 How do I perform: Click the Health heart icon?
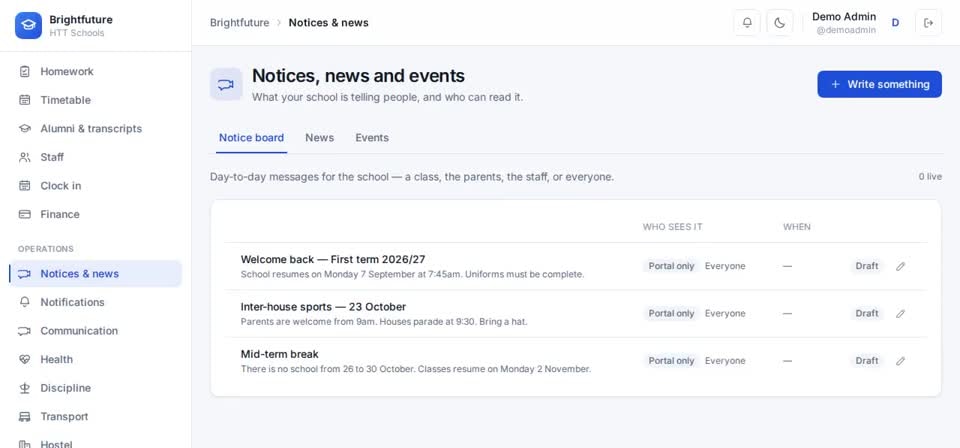click(x=24, y=359)
